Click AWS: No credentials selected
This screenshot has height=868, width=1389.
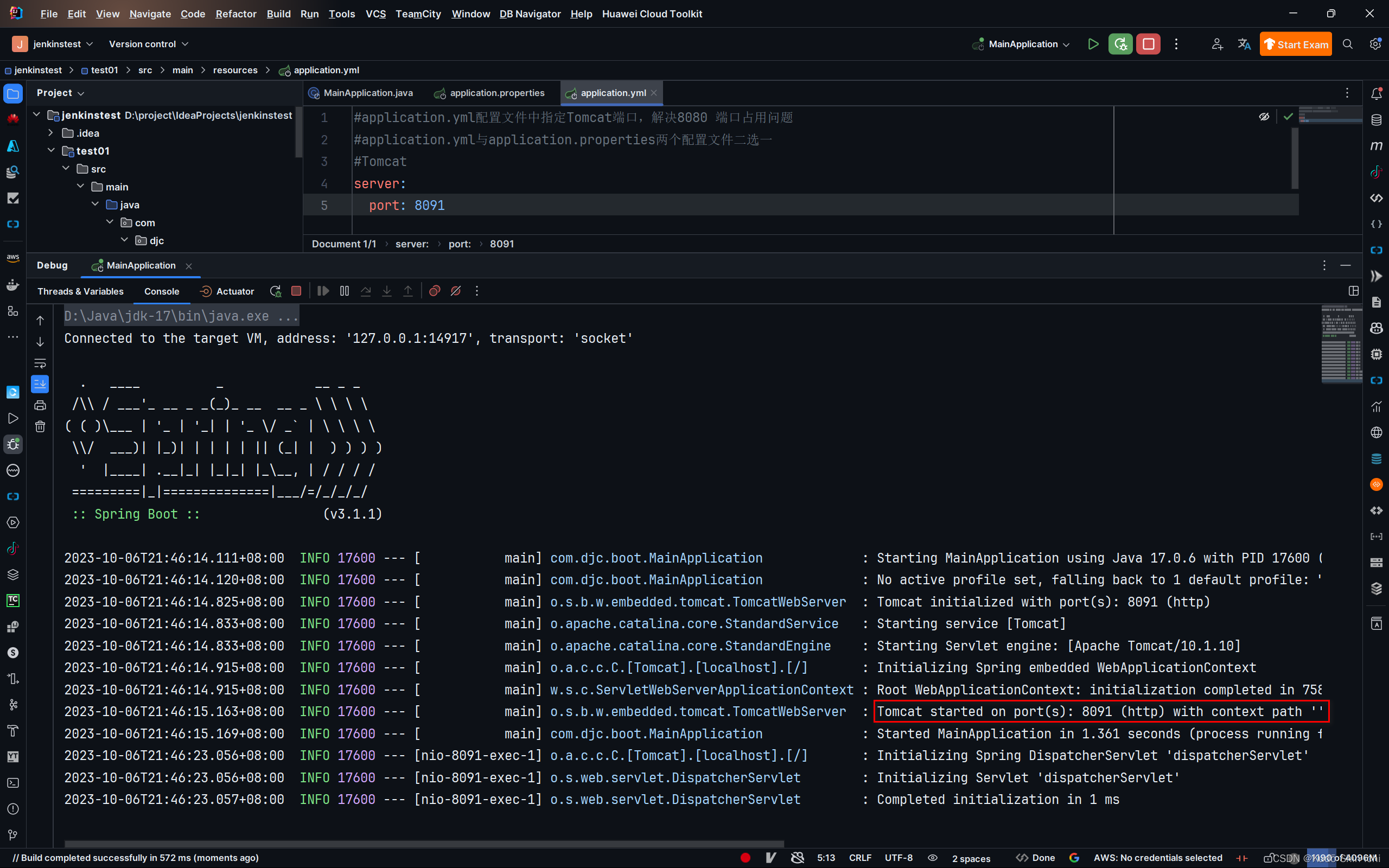pyautogui.click(x=1158, y=858)
